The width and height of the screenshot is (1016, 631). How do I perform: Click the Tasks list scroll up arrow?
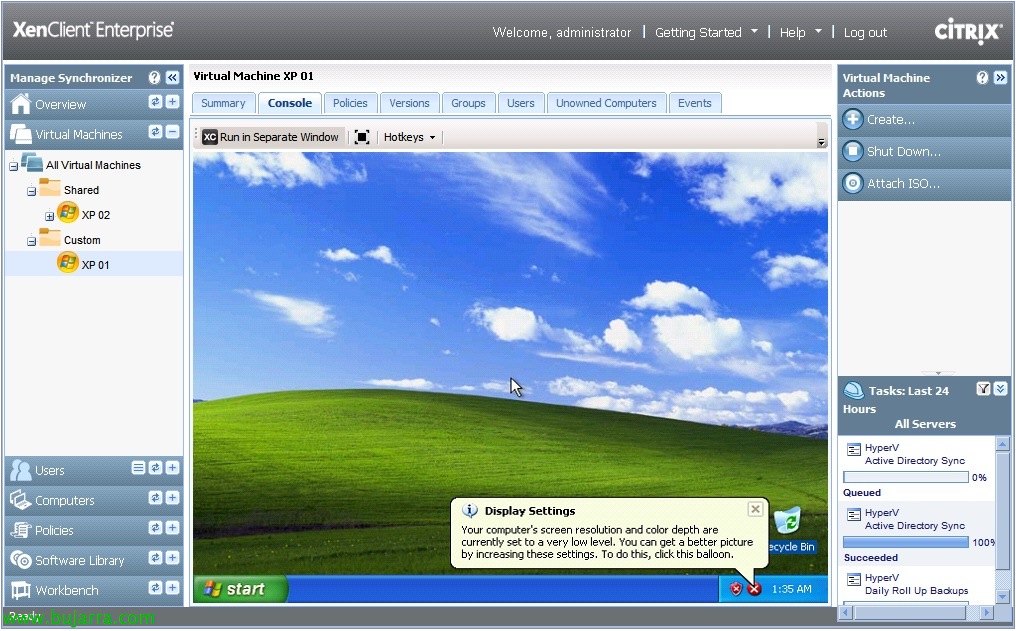tap(1002, 444)
